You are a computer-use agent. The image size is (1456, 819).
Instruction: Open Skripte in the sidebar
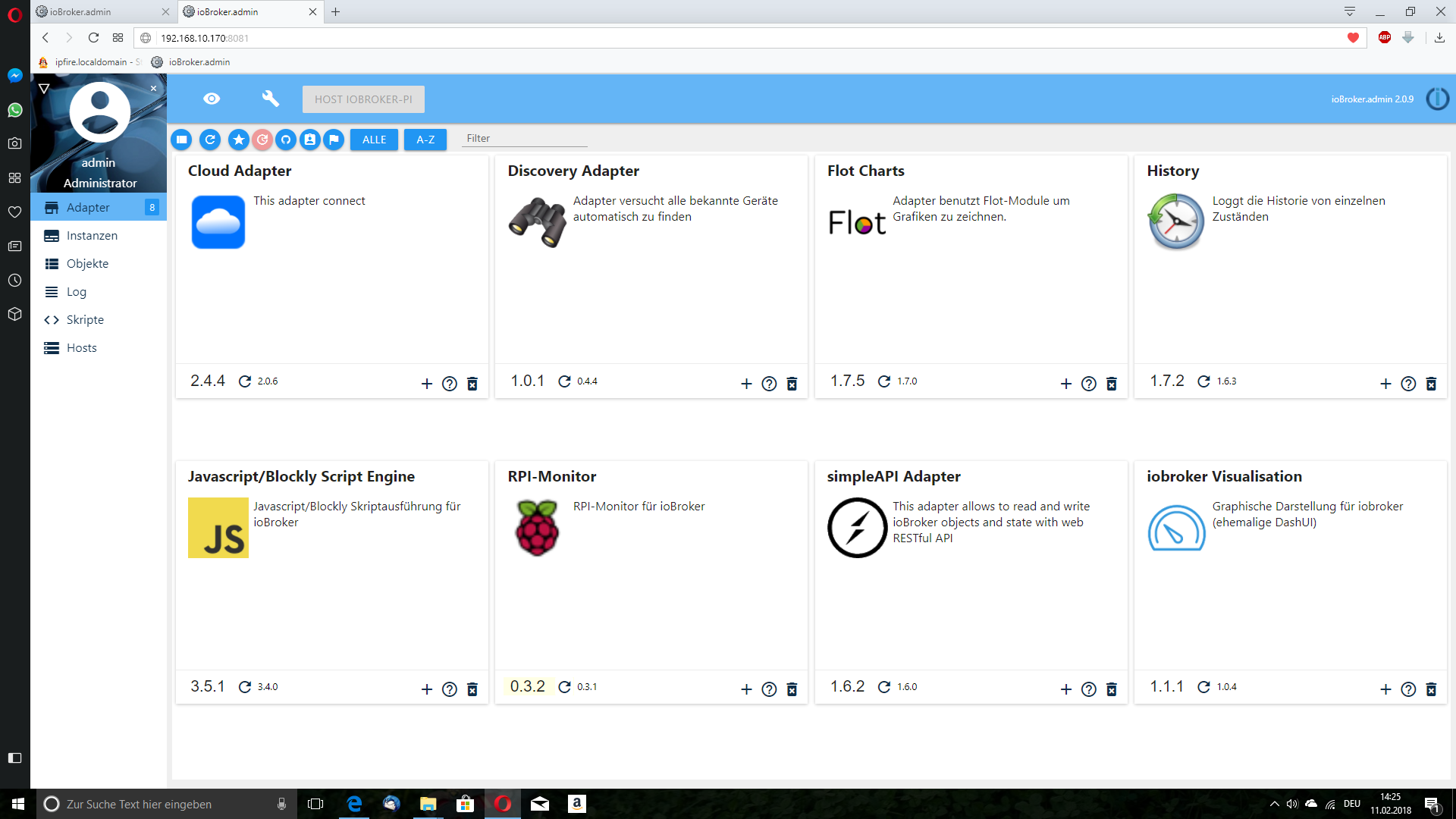coord(85,320)
